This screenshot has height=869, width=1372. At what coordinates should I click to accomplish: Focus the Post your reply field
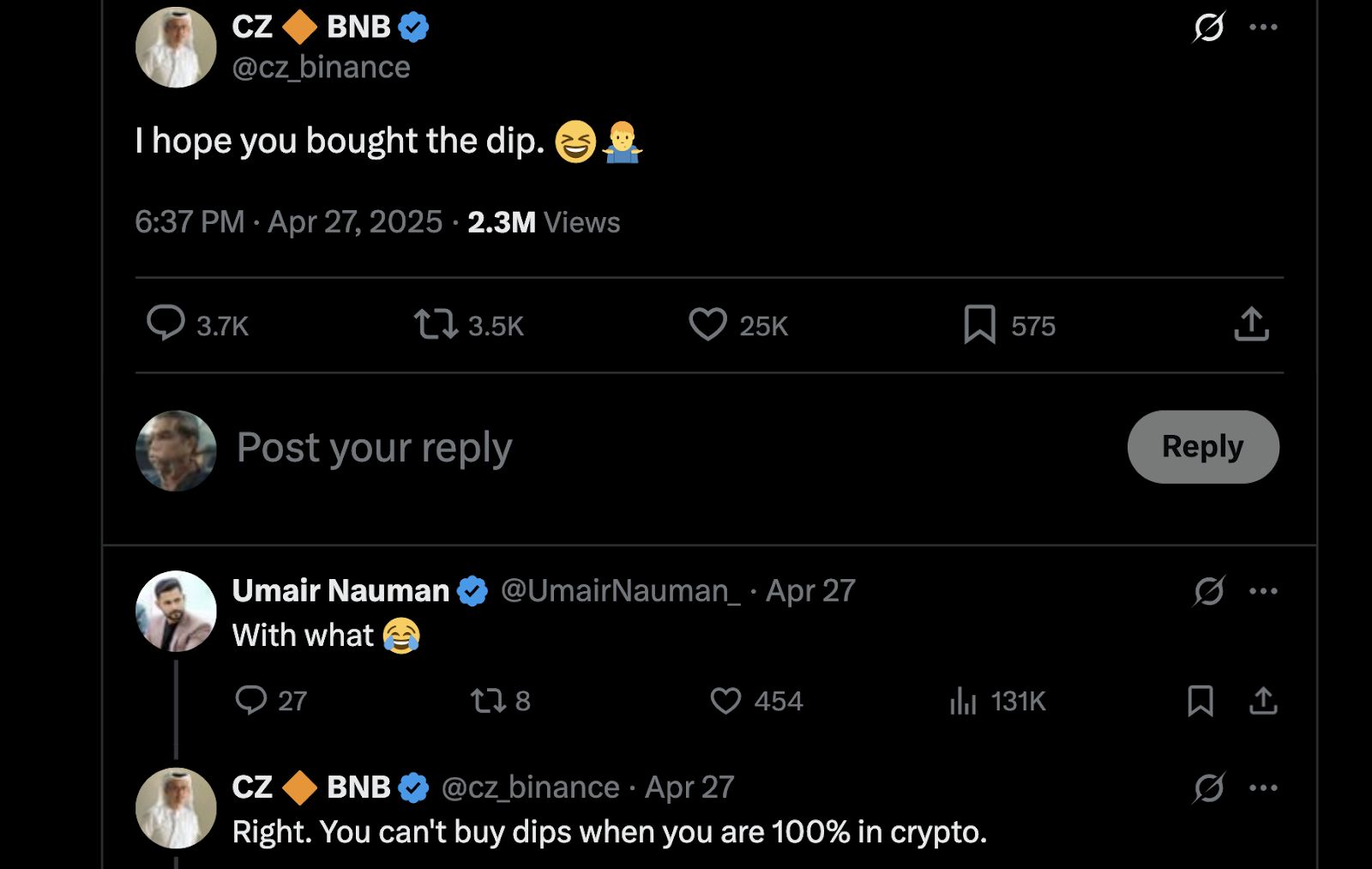600,447
